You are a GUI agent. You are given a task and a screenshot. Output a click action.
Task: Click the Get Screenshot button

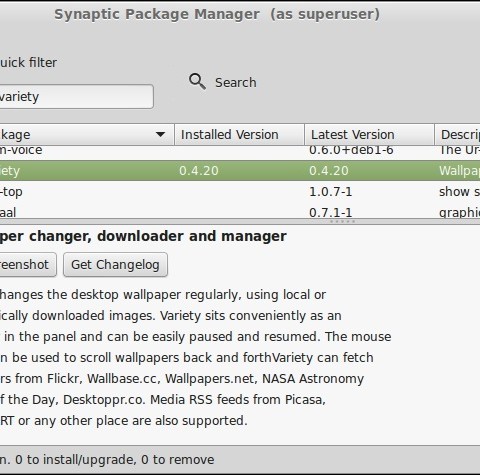click(28, 265)
